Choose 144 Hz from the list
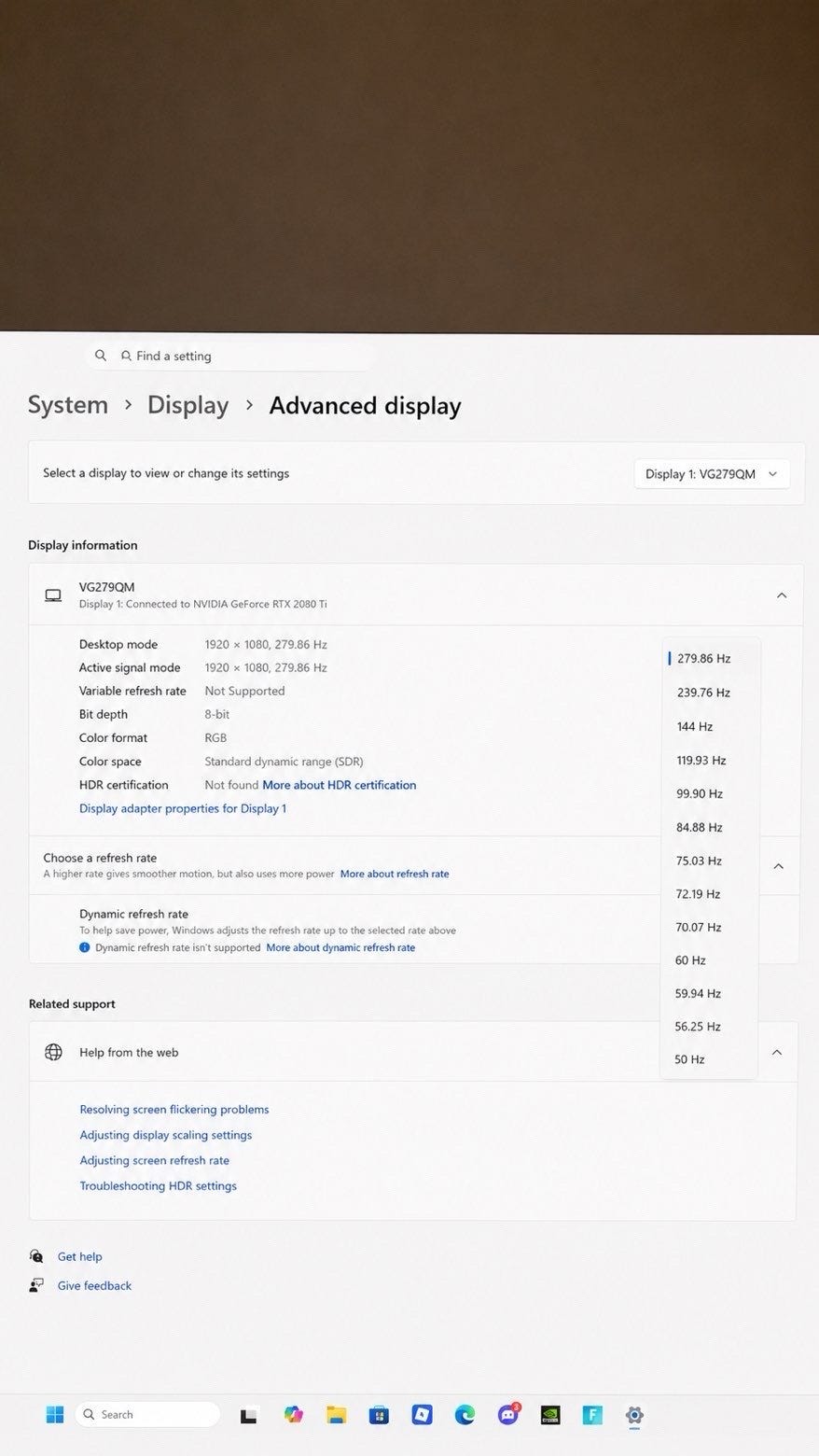Viewport: 819px width, 1456px height. (x=710, y=726)
